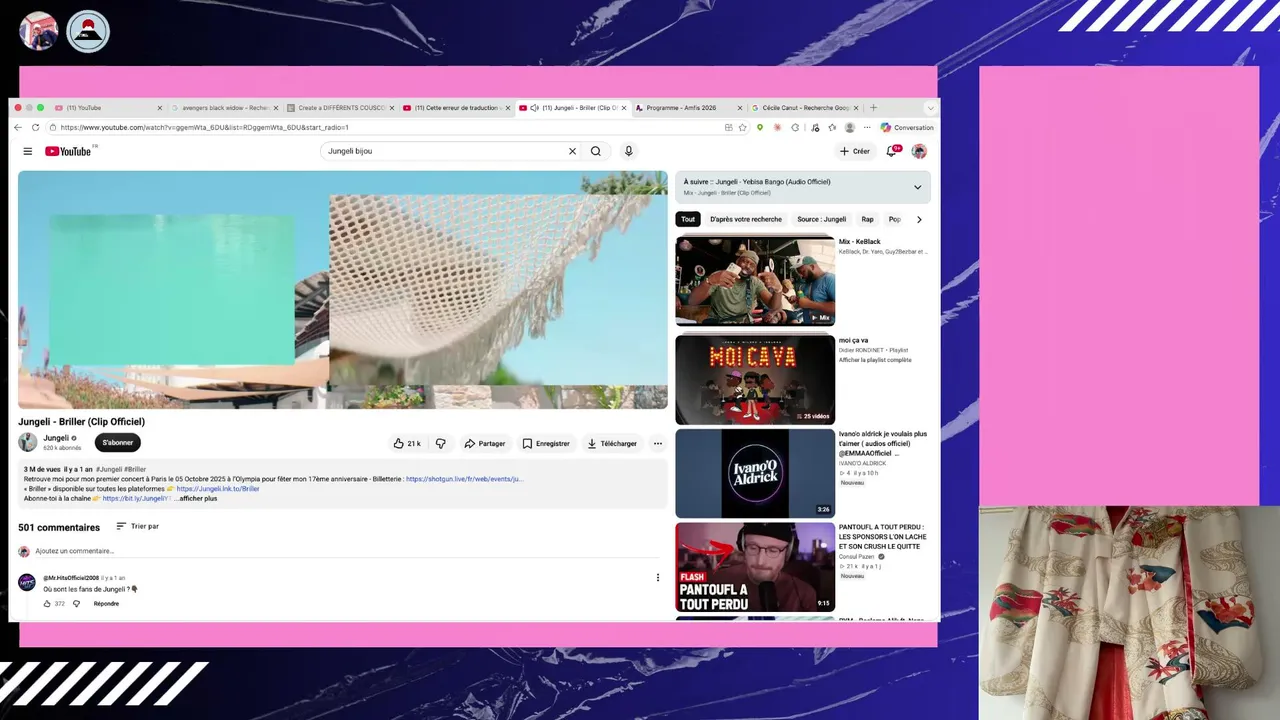Close the avengers black widow tab
This screenshot has height=720, width=1280.
[x=276, y=107]
